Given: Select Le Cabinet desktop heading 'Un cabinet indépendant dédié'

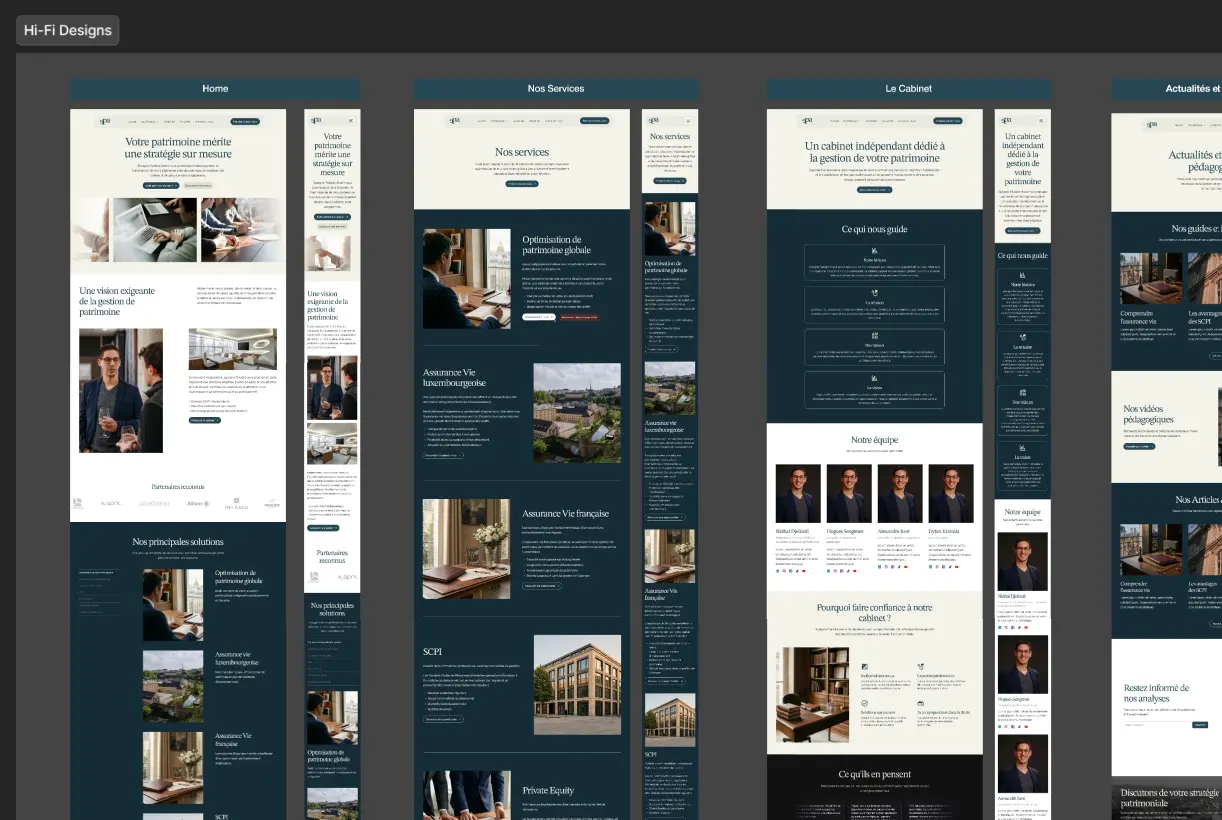Looking at the screenshot, I should tap(875, 152).
